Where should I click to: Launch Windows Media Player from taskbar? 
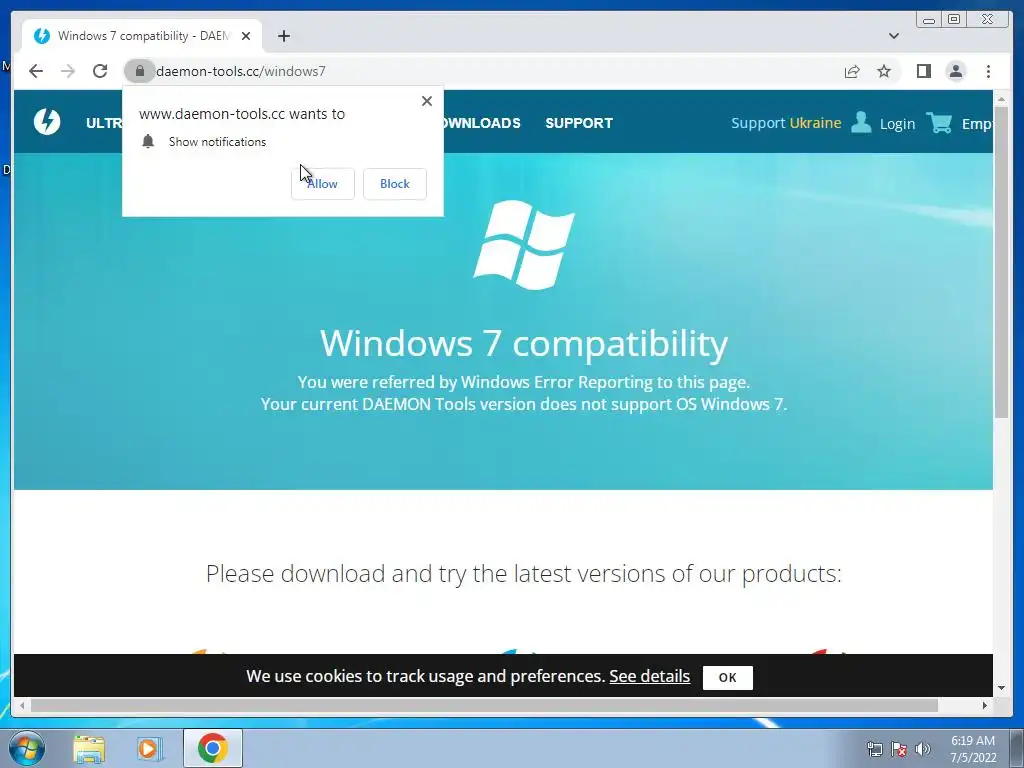(150, 748)
